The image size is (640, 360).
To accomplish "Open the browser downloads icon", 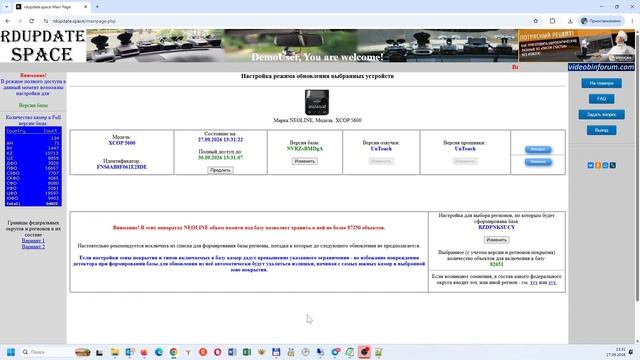I will tap(570, 21).
